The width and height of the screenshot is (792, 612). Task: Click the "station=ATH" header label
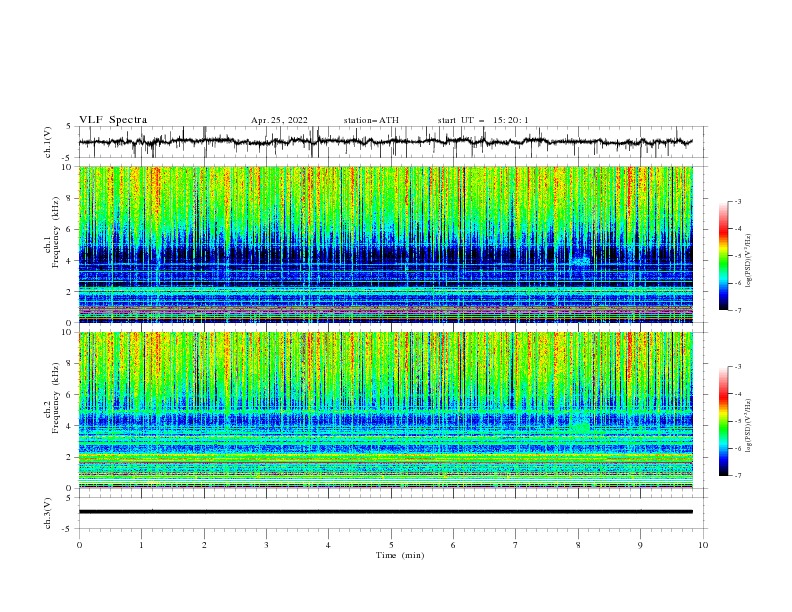[371, 120]
